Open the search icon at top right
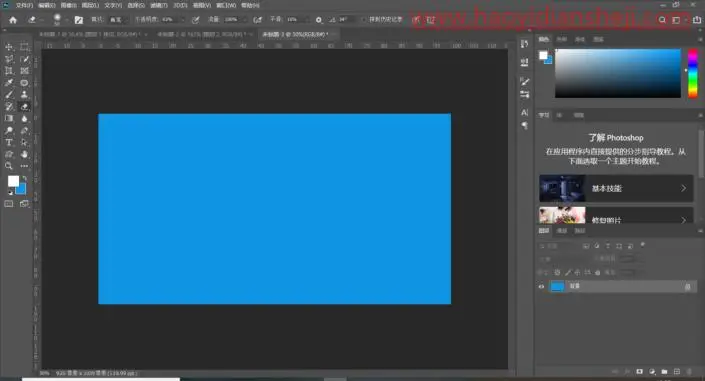 point(662,20)
